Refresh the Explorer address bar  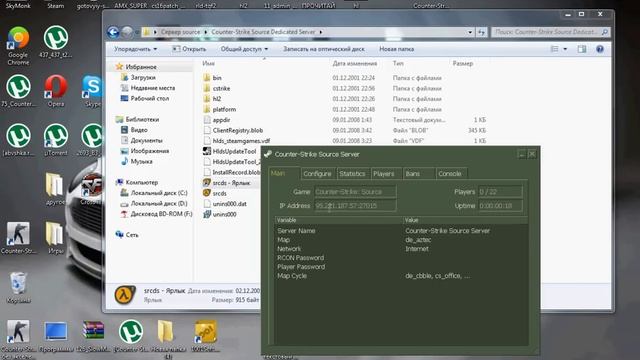coord(481,32)
